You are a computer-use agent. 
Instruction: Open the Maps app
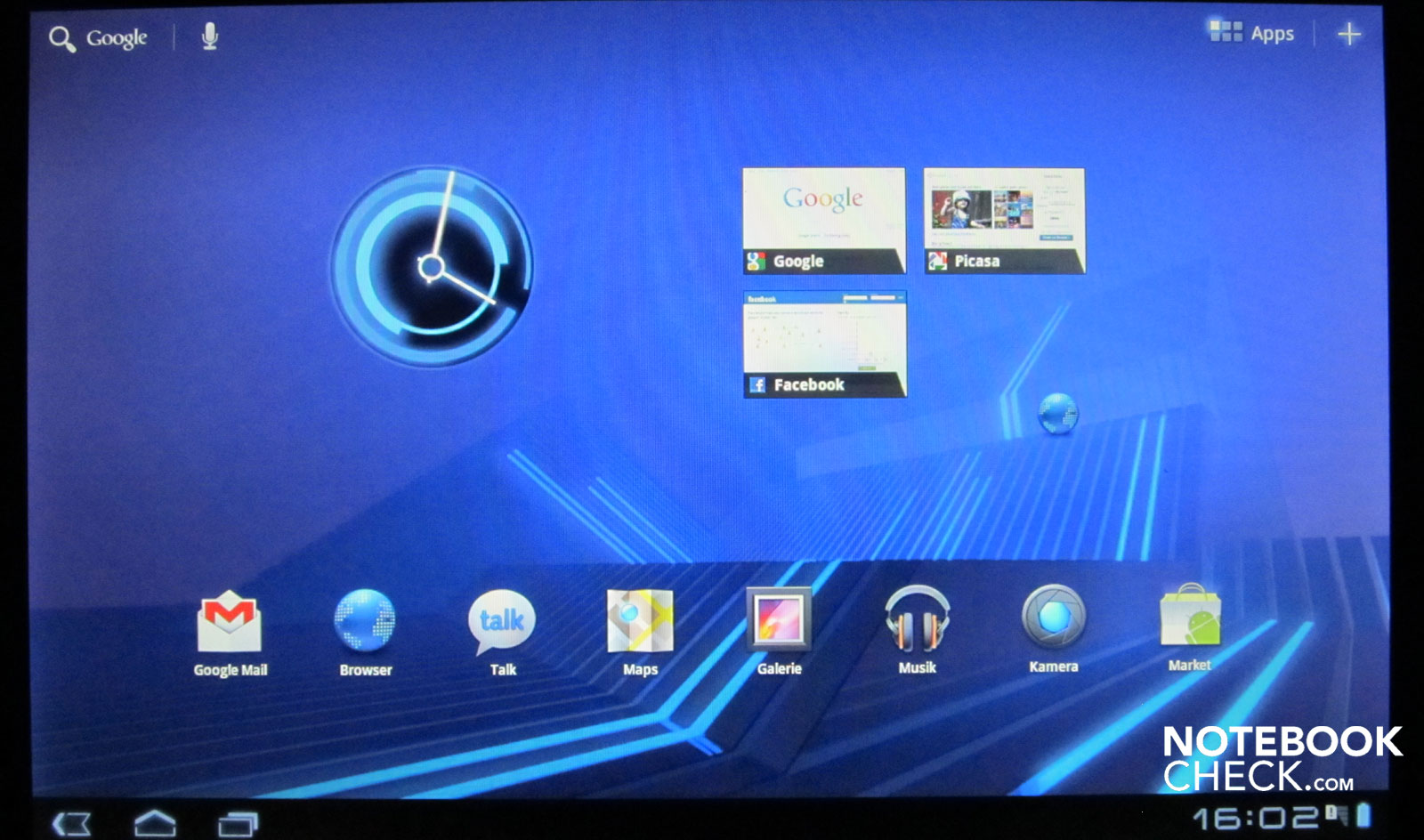click(x=640, y=633)
